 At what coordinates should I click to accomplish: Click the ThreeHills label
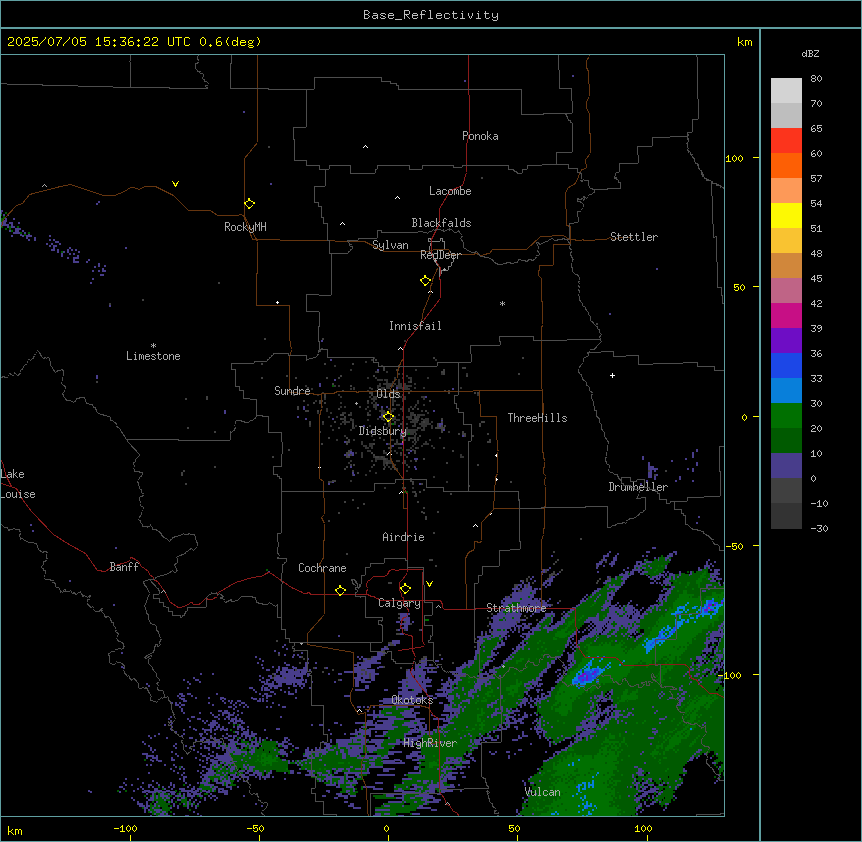(x=537, y=418)
